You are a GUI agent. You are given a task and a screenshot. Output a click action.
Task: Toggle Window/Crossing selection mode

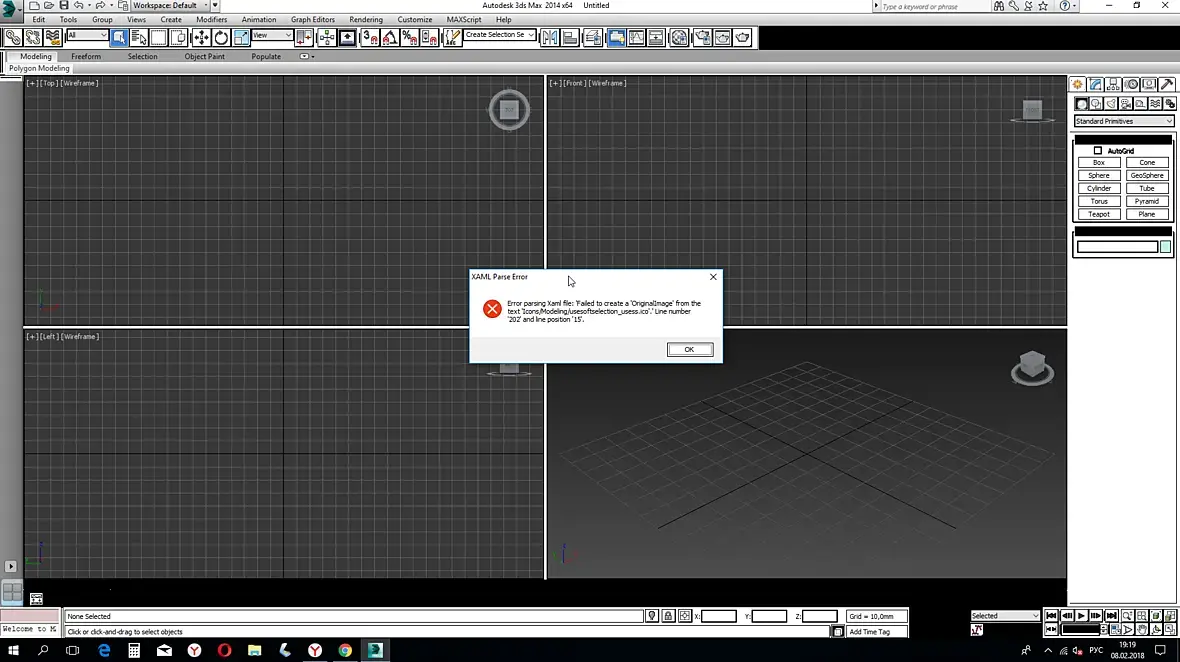pos(179,38)
